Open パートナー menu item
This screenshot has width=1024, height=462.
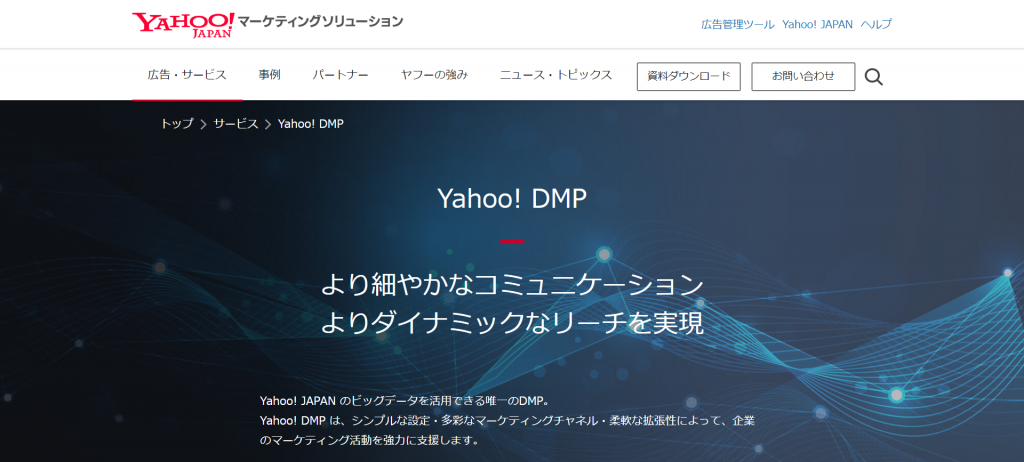(x=340, y=74)
